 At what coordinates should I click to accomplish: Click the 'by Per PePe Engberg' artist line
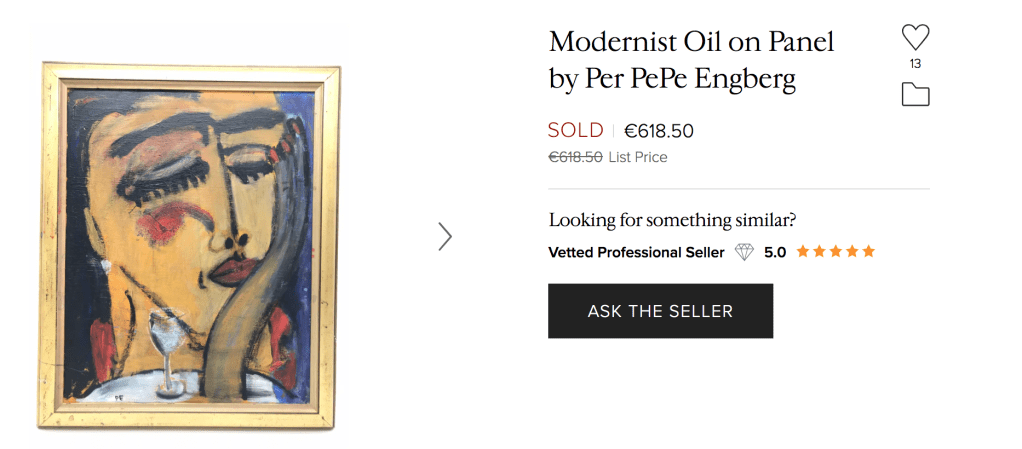pyautogui.click(x=672, y=79)
